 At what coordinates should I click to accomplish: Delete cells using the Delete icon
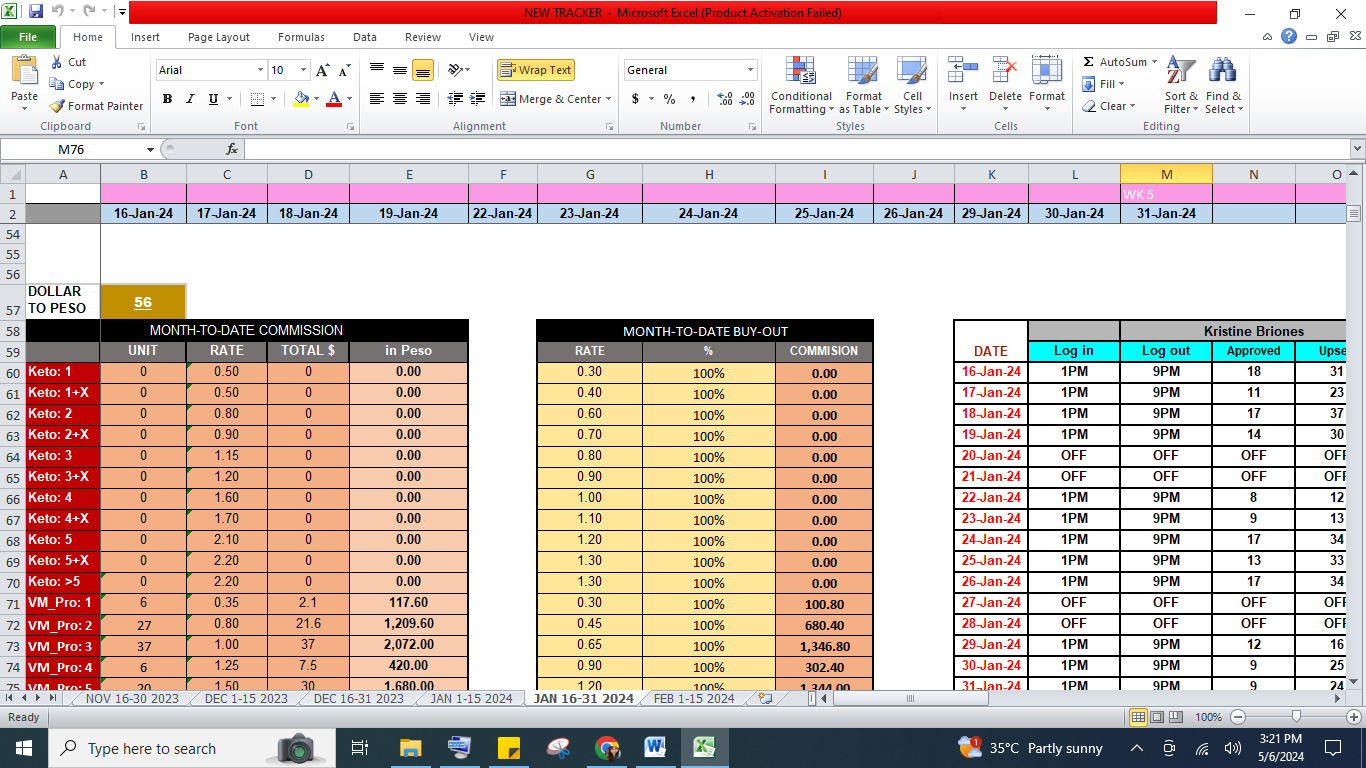[1005, 70]
